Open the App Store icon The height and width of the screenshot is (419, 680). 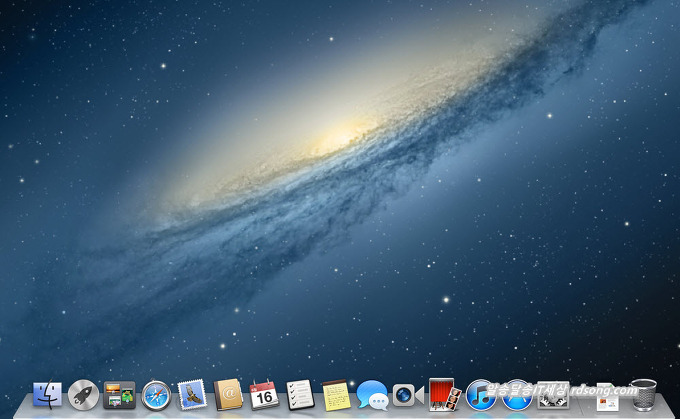(x=516, y=396)
